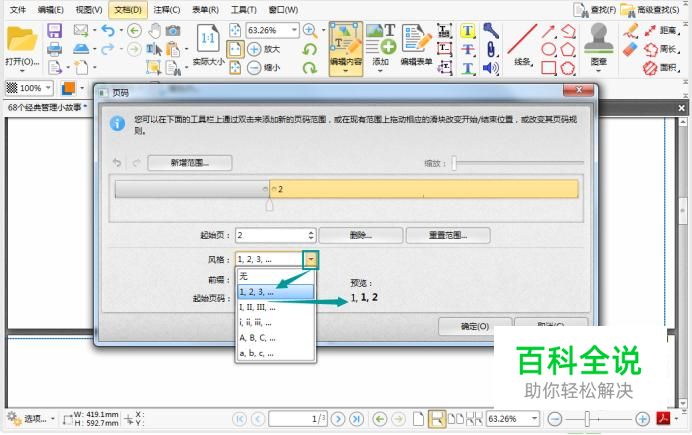This screenshot has height=435, width=692.
Task: Click the orange fill color swatch
Action: [68, 88]
